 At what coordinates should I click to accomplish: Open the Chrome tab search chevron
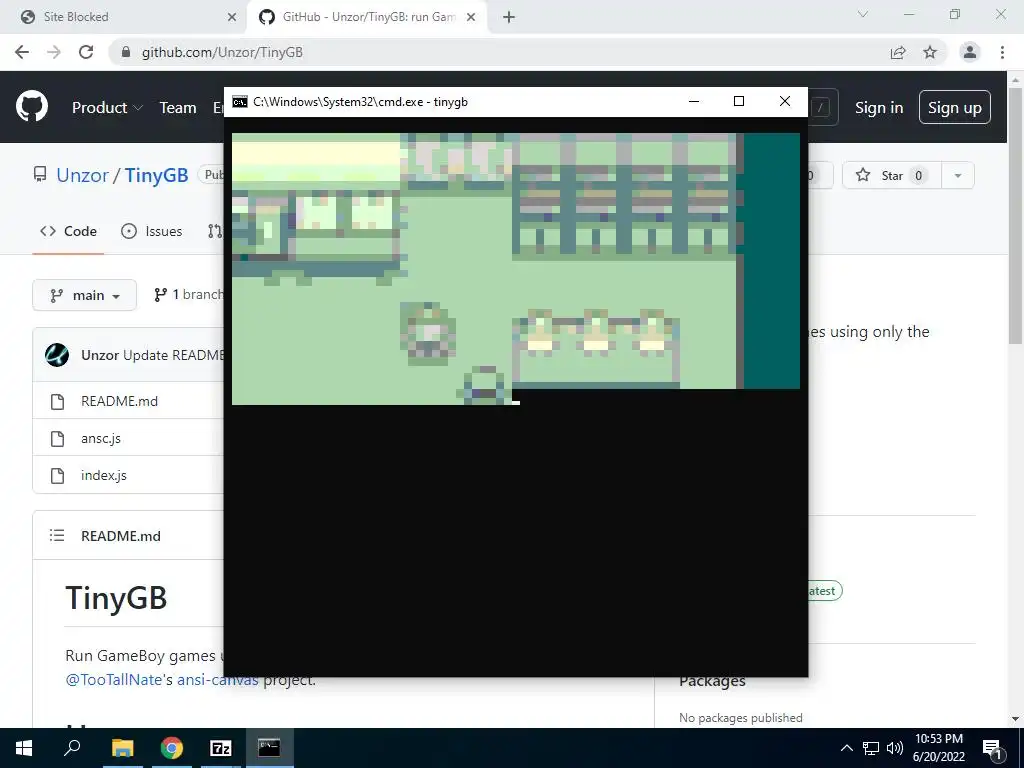[x=863, y=14]
